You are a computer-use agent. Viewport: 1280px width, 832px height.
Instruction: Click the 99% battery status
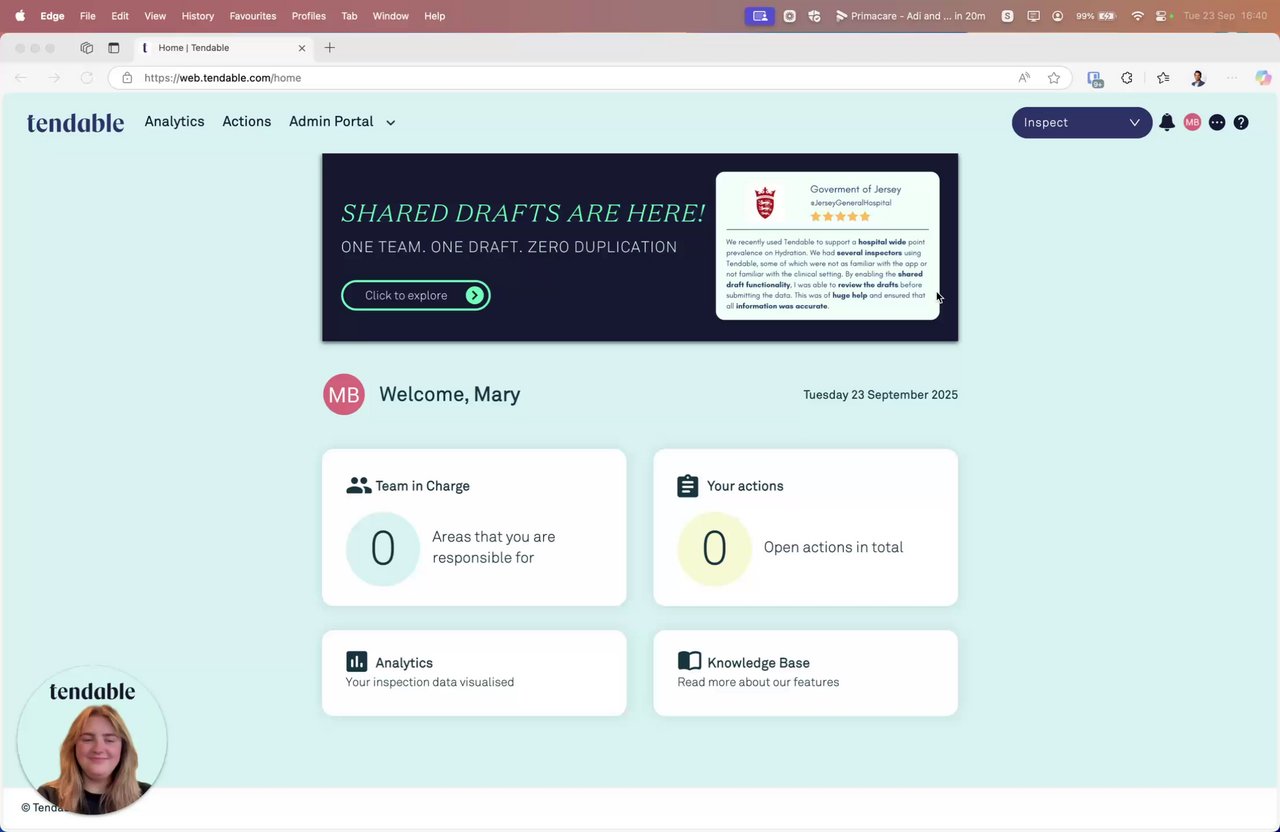1096,16
